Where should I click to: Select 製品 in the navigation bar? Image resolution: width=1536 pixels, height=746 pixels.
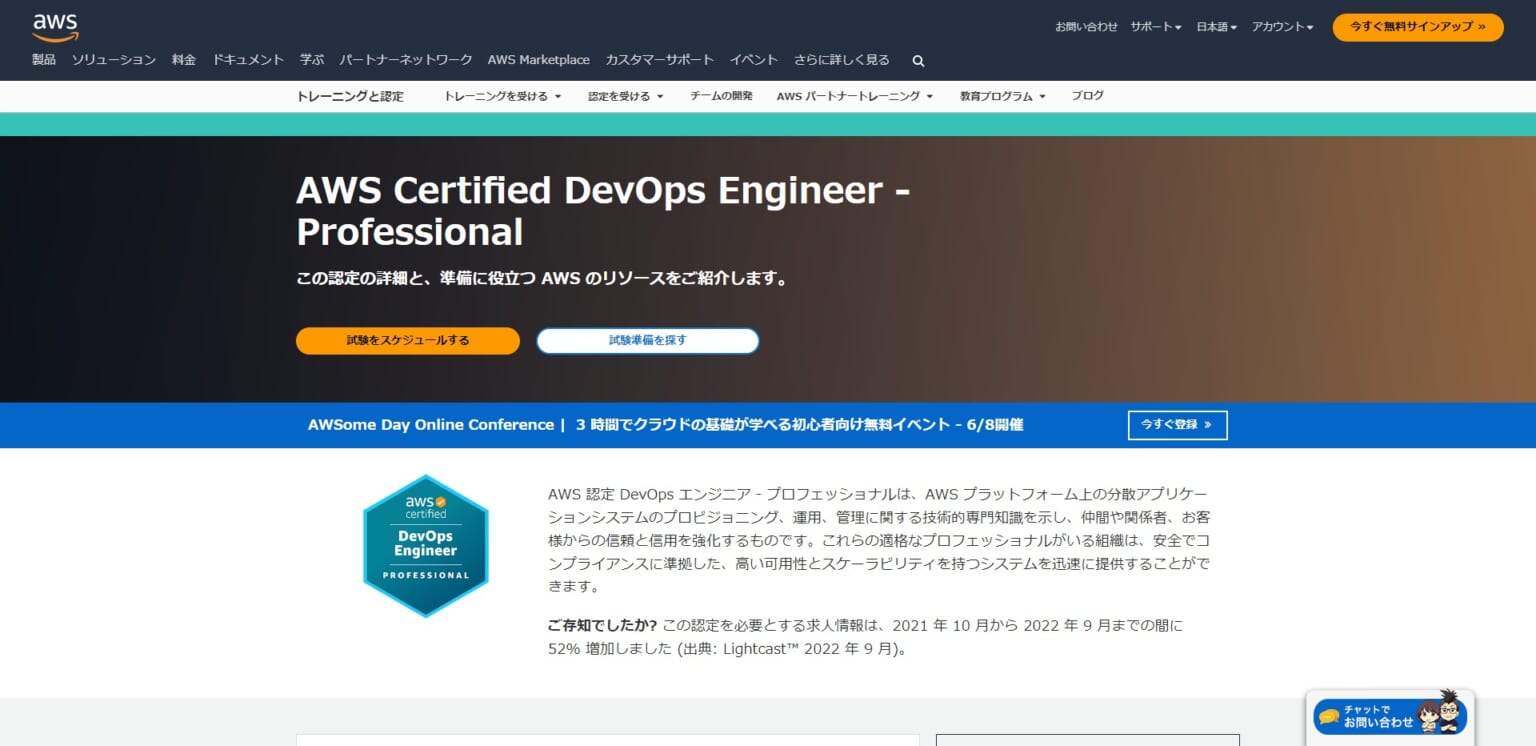point(44,60)
